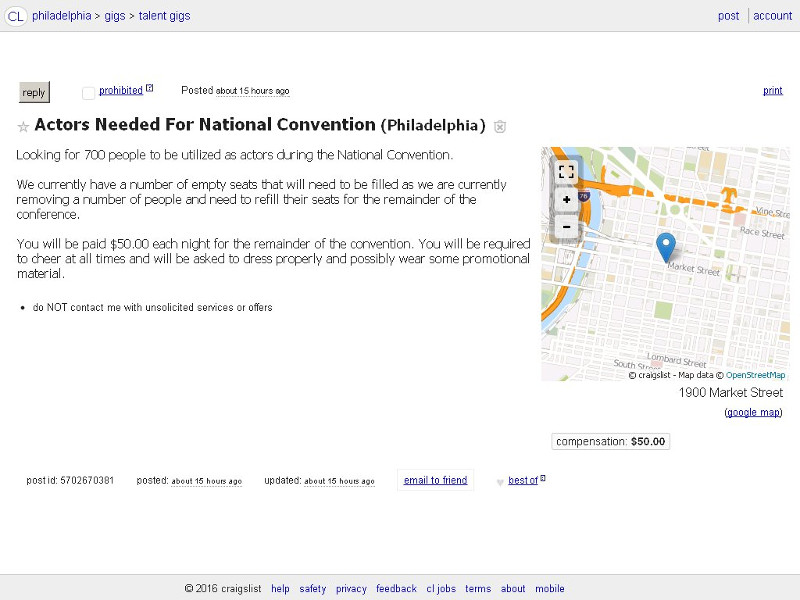Zoom in on the map
The width and height of the screenshot is (800, 600).
[566, 199]
